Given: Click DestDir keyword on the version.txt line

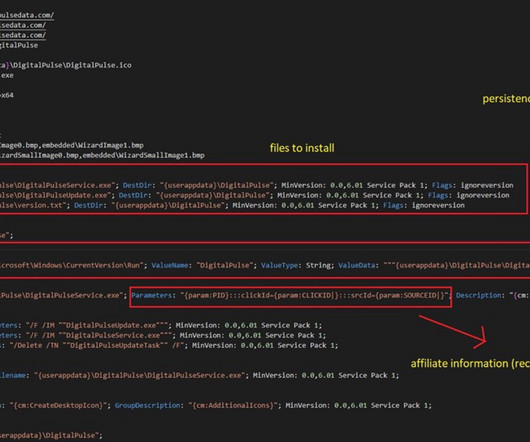Looking at the screenshot, I should point(89,205).
